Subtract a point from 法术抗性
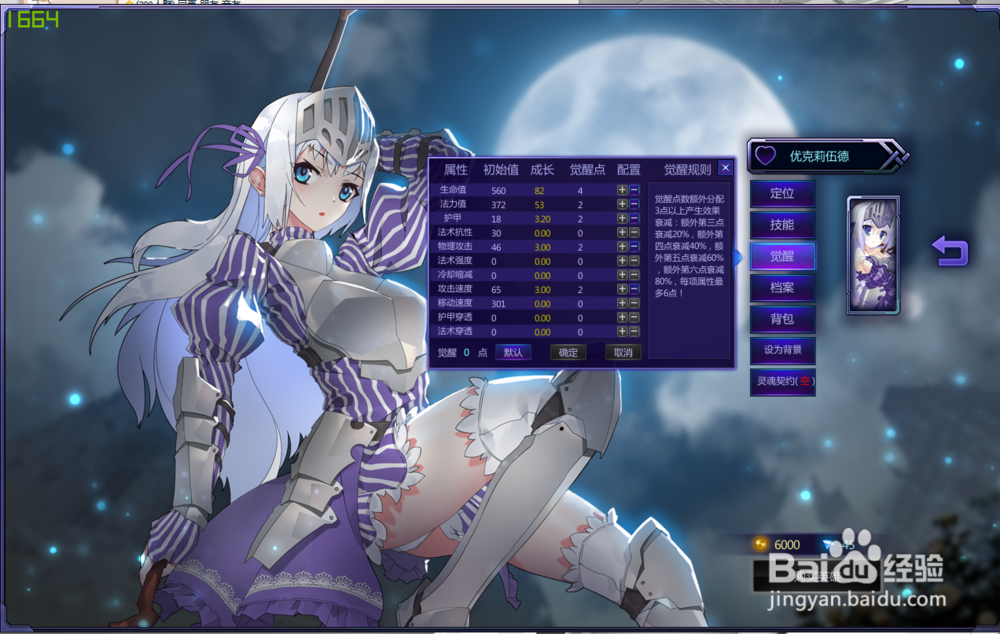Image resolution: width=1000 pixels, height=634 pixels. (634, 232)
